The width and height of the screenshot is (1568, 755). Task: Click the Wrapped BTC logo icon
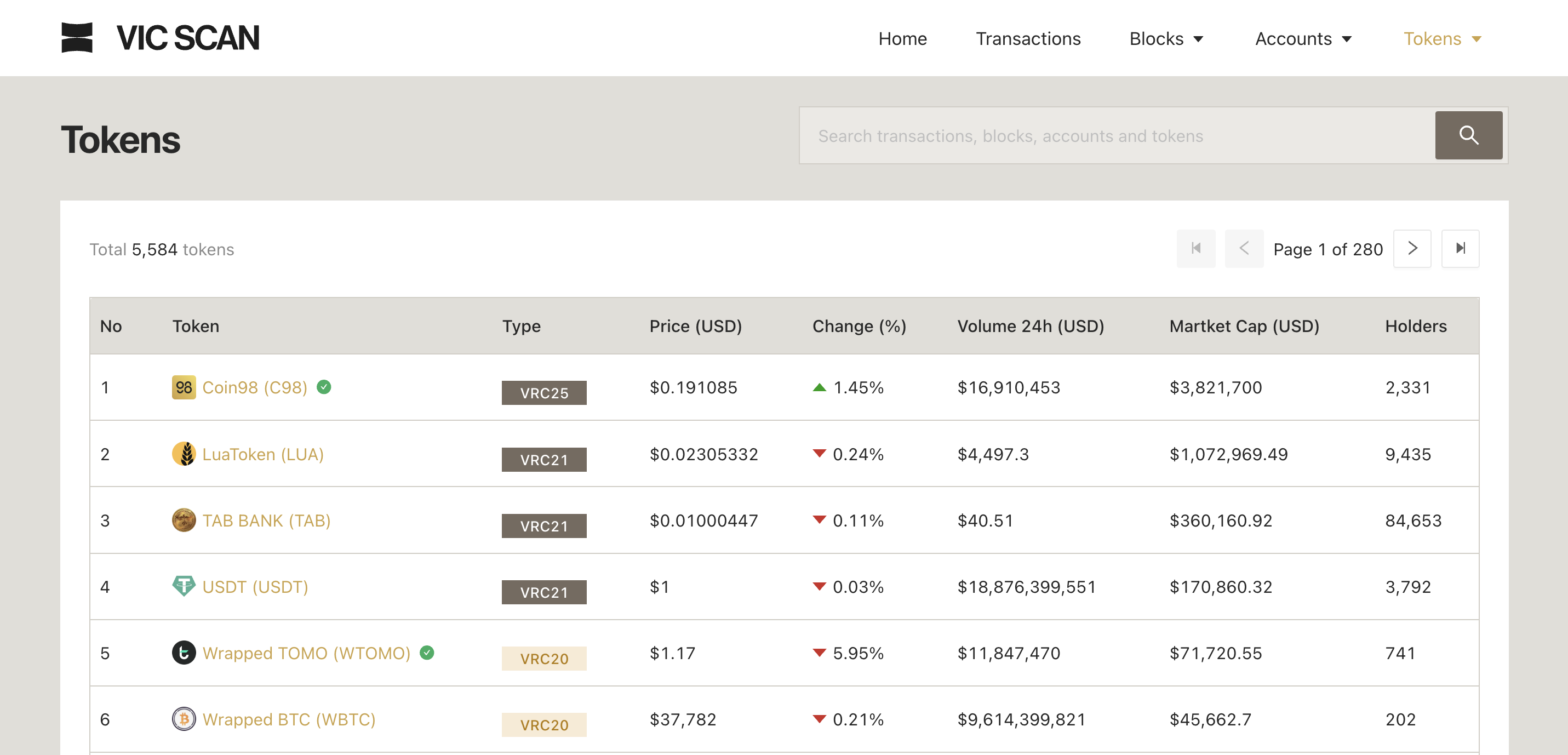(183, 719)
